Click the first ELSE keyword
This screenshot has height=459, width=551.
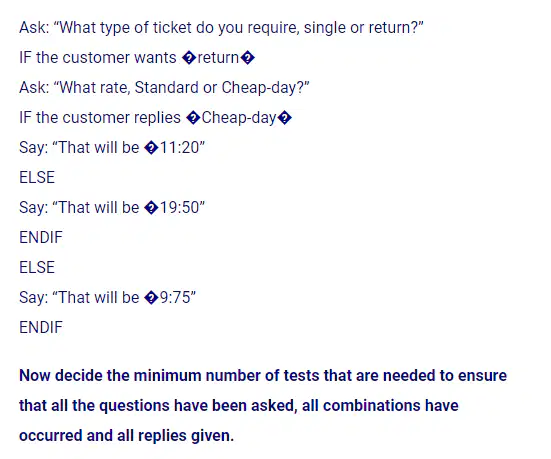tap(37, 177)
